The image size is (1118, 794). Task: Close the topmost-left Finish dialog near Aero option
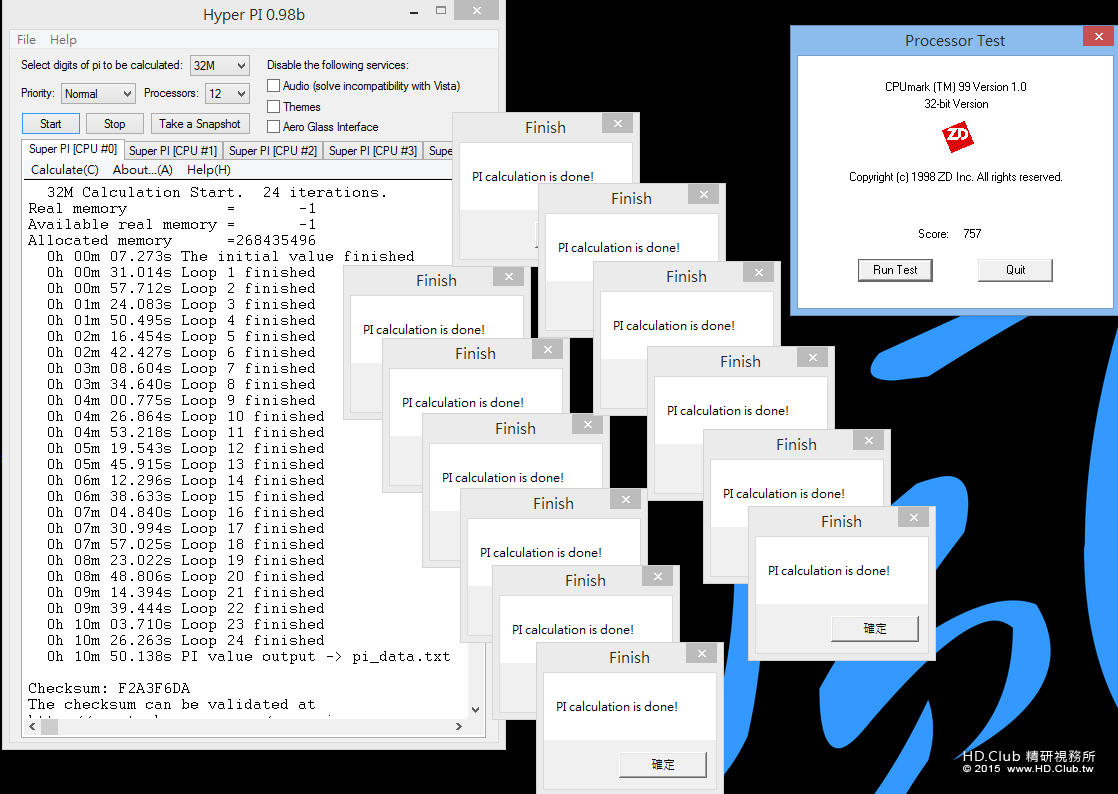[x=617, y=123]
